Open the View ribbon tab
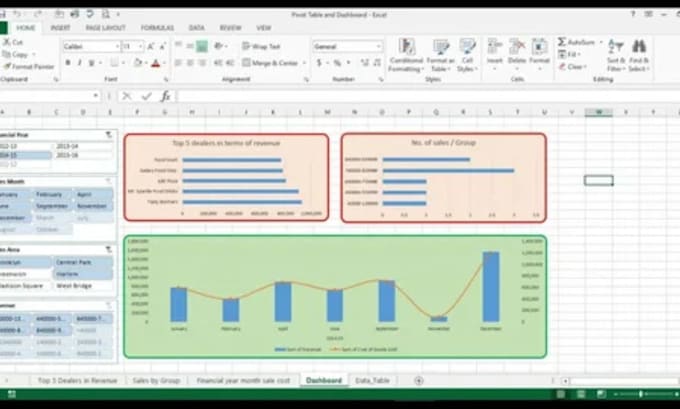The height and width of the screenshot is (409, 680). pyautogui.click(x=263, y=28)
